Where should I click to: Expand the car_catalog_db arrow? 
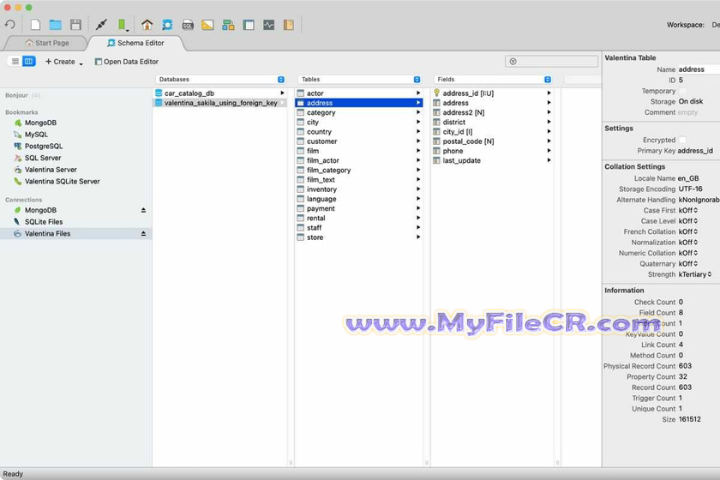pyautogui.click(x=282, y=93)
